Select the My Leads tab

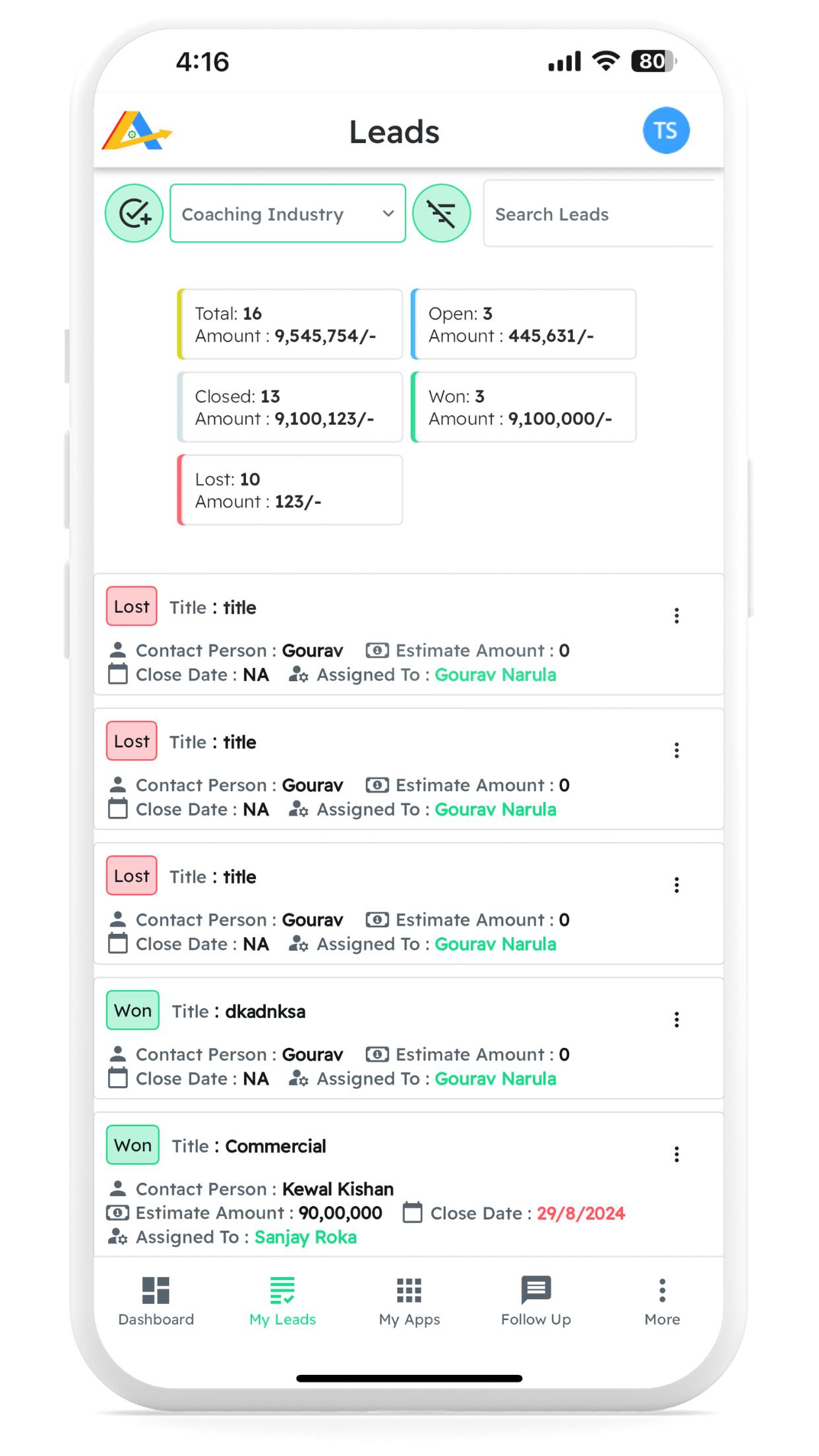tap(282, 1301)
